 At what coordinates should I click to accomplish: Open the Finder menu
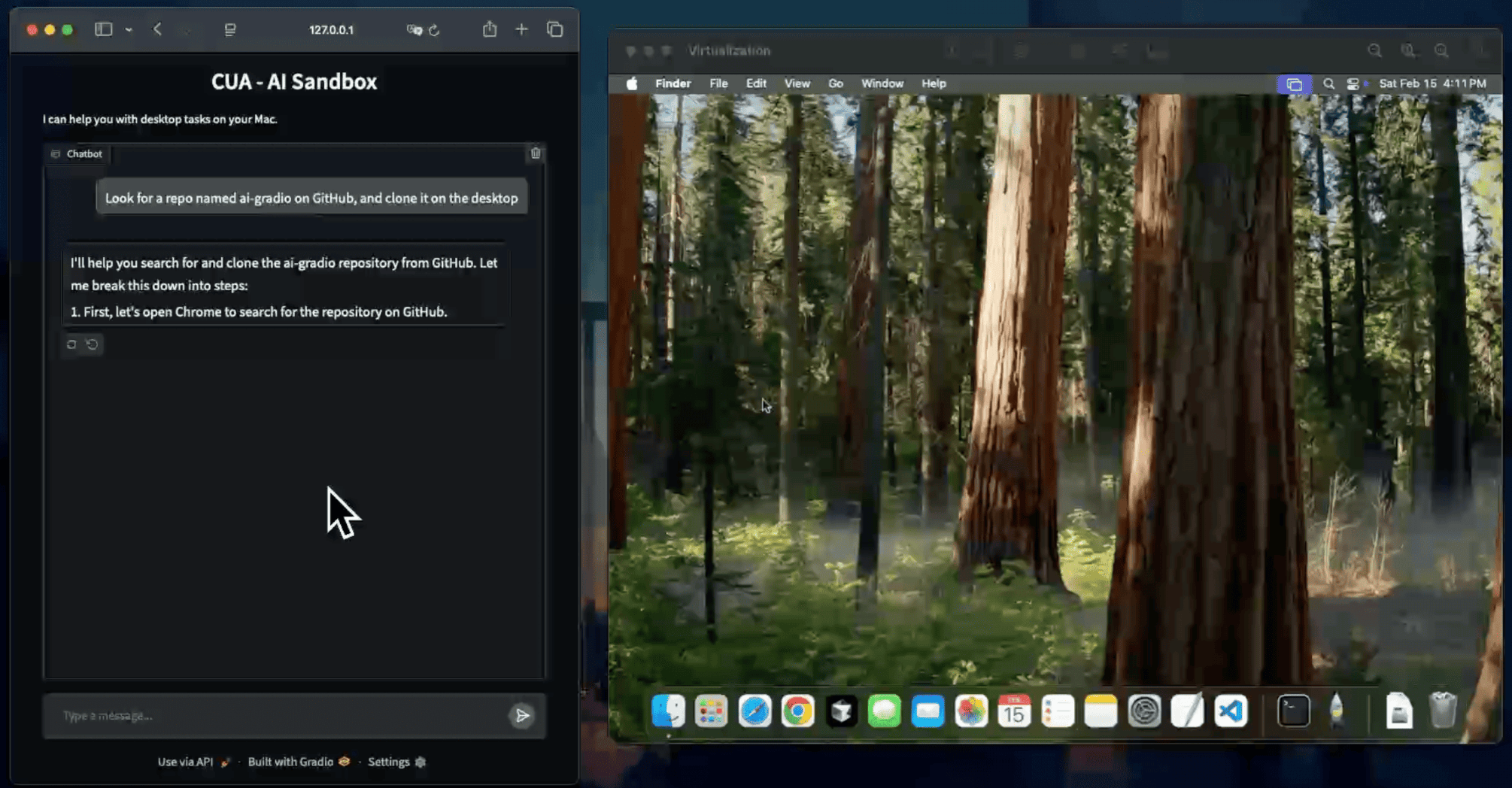tap(673, 83)
